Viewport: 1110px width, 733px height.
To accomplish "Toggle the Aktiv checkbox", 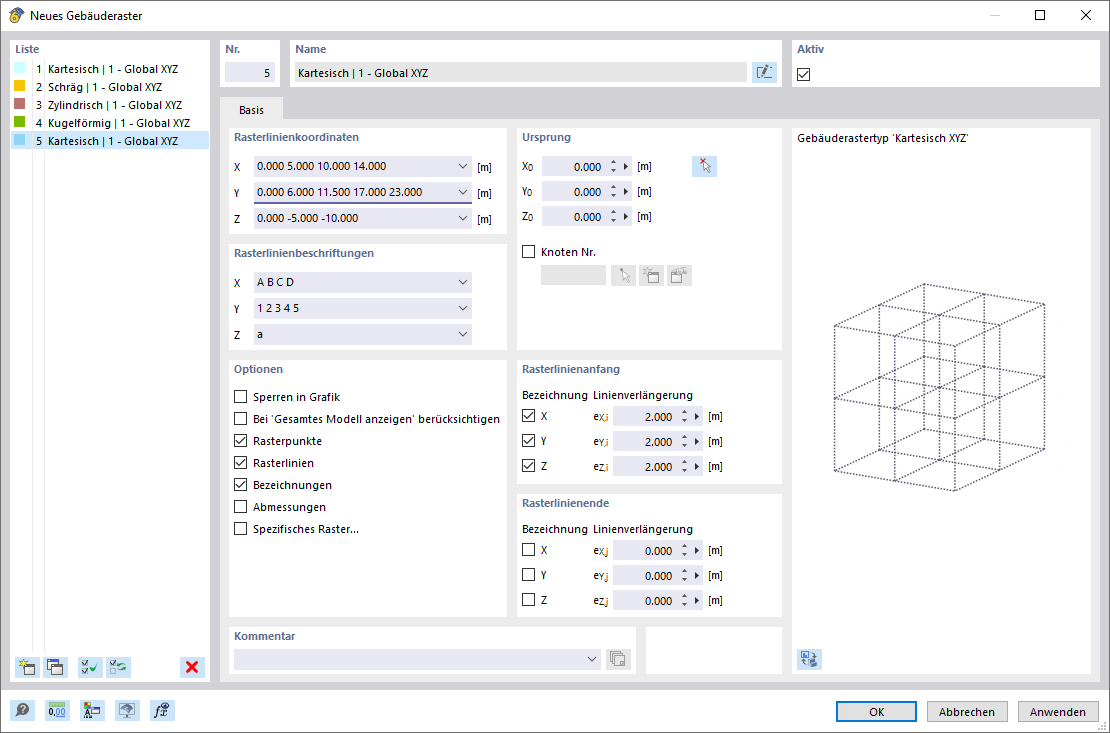I will (x=803, y=74).
